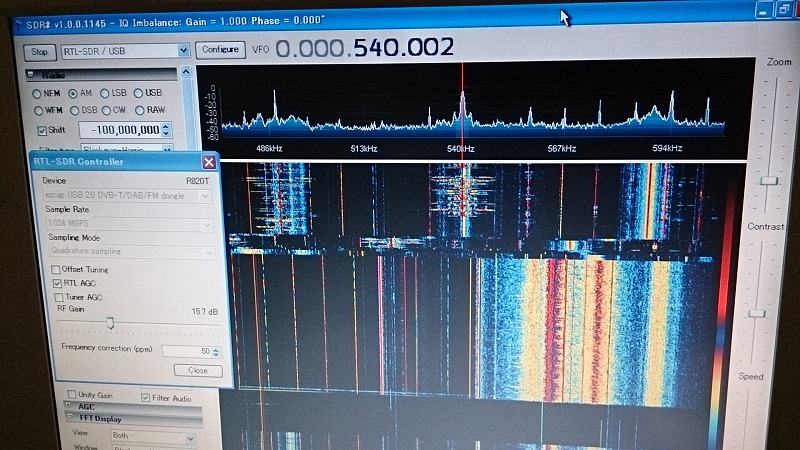Click the 486kHz label on spectrum

[269, 149]
